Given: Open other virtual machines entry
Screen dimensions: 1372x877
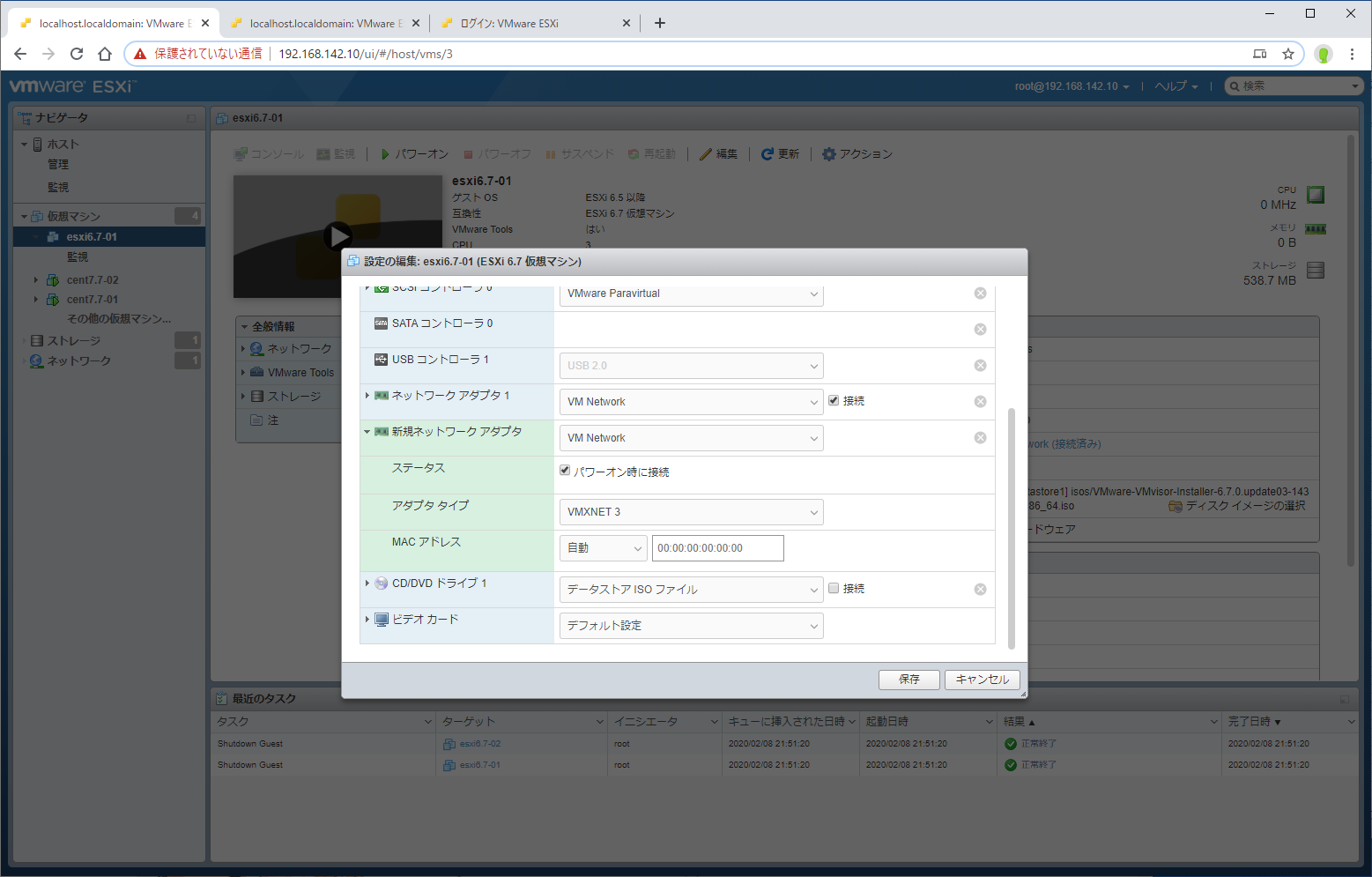Looking at the screenshot, I should point(119,319).
